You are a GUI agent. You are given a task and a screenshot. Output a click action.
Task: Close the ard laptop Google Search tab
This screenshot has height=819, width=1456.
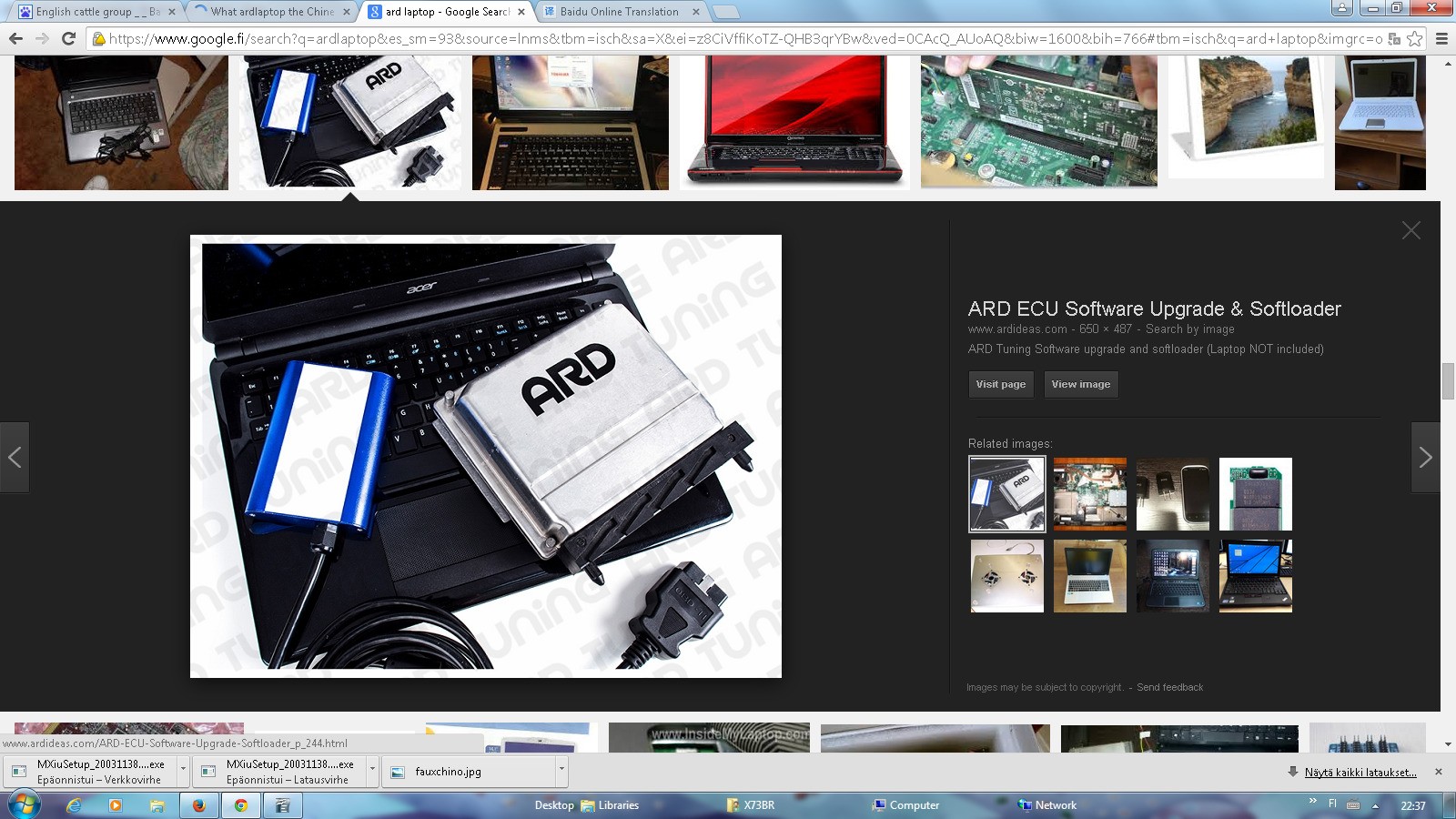521,12
